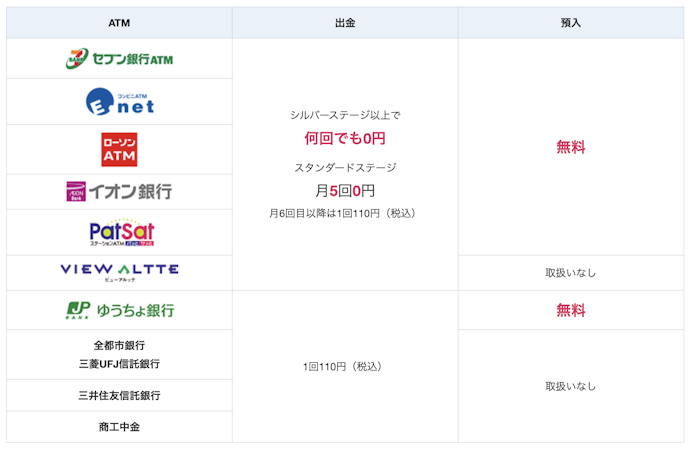Click the ATM column header
This screenshot has width=690, height=451.
coord(119,23)
